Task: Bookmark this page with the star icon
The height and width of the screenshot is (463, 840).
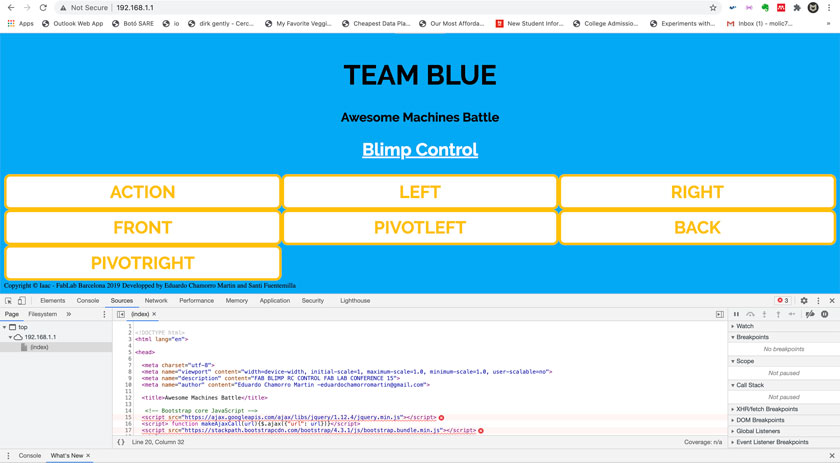Action: 713,8
